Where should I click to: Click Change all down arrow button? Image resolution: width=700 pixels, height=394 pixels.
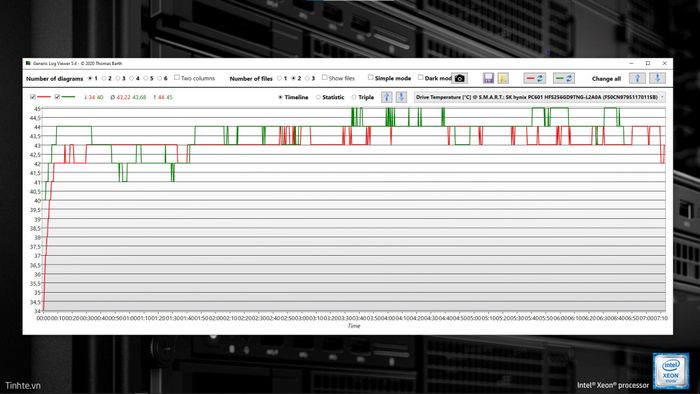point(658,79)
